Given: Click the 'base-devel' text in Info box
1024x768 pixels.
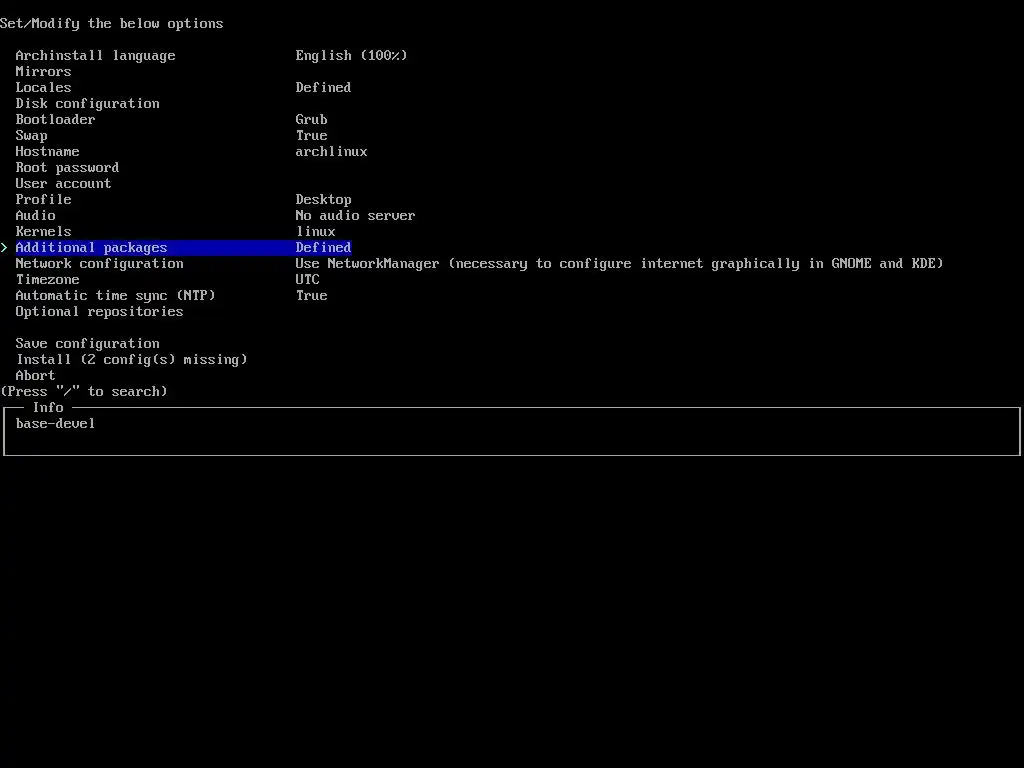Looking at the screenshot, I should point(56,423).
